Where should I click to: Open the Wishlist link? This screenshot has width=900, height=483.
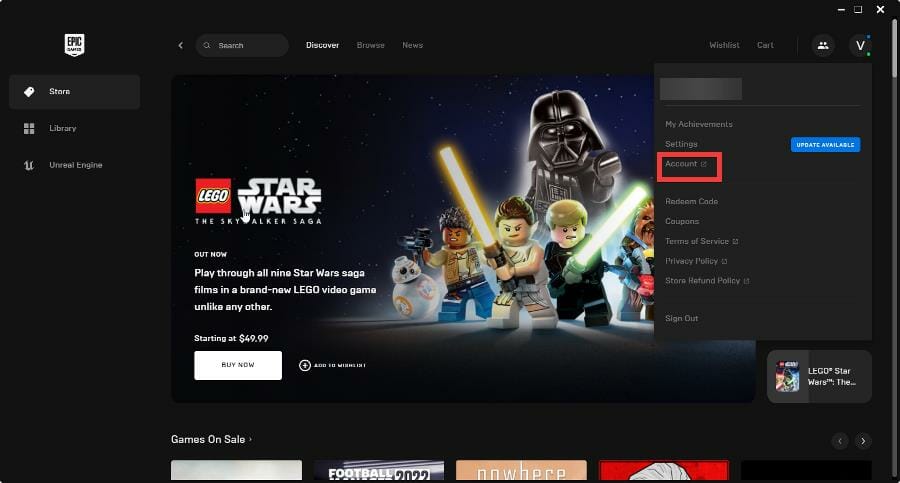(x=724, y=45)
